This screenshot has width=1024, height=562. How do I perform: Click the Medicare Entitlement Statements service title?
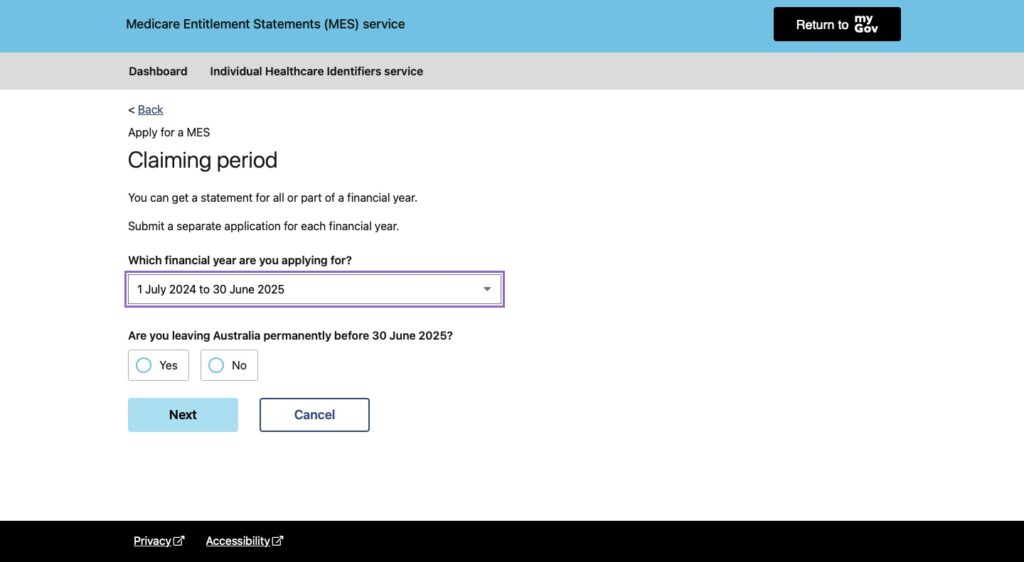point(265,24)
